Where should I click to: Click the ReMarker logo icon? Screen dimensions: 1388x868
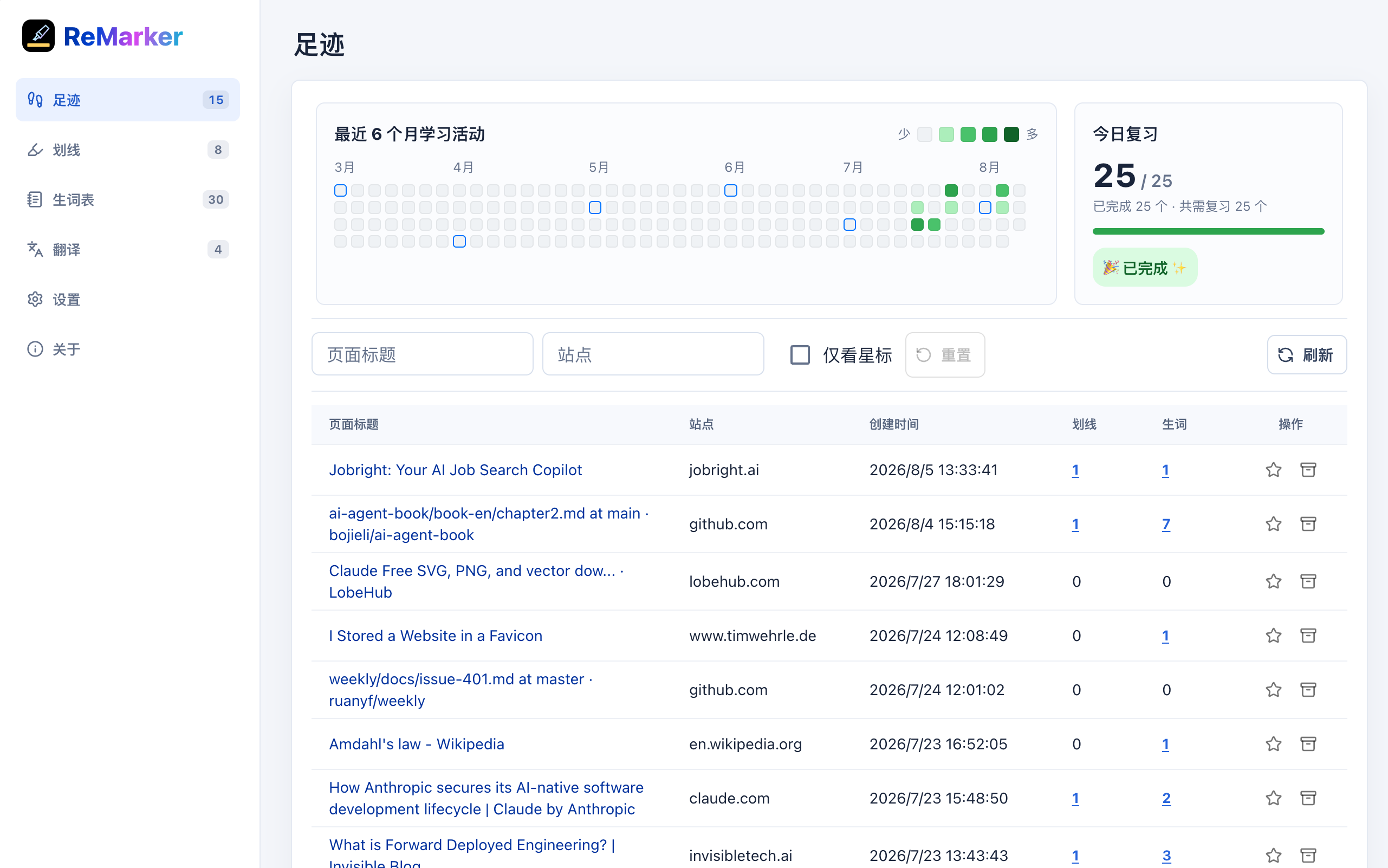[x=38, y=36]
